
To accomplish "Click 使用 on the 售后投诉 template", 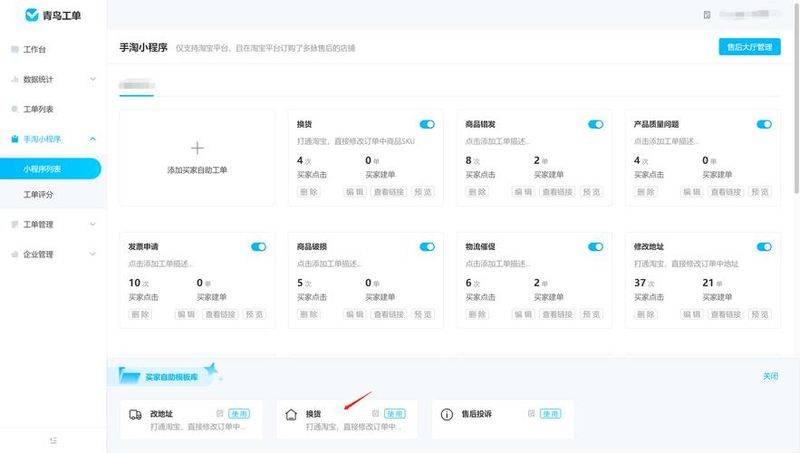I will tap(551, 413).
